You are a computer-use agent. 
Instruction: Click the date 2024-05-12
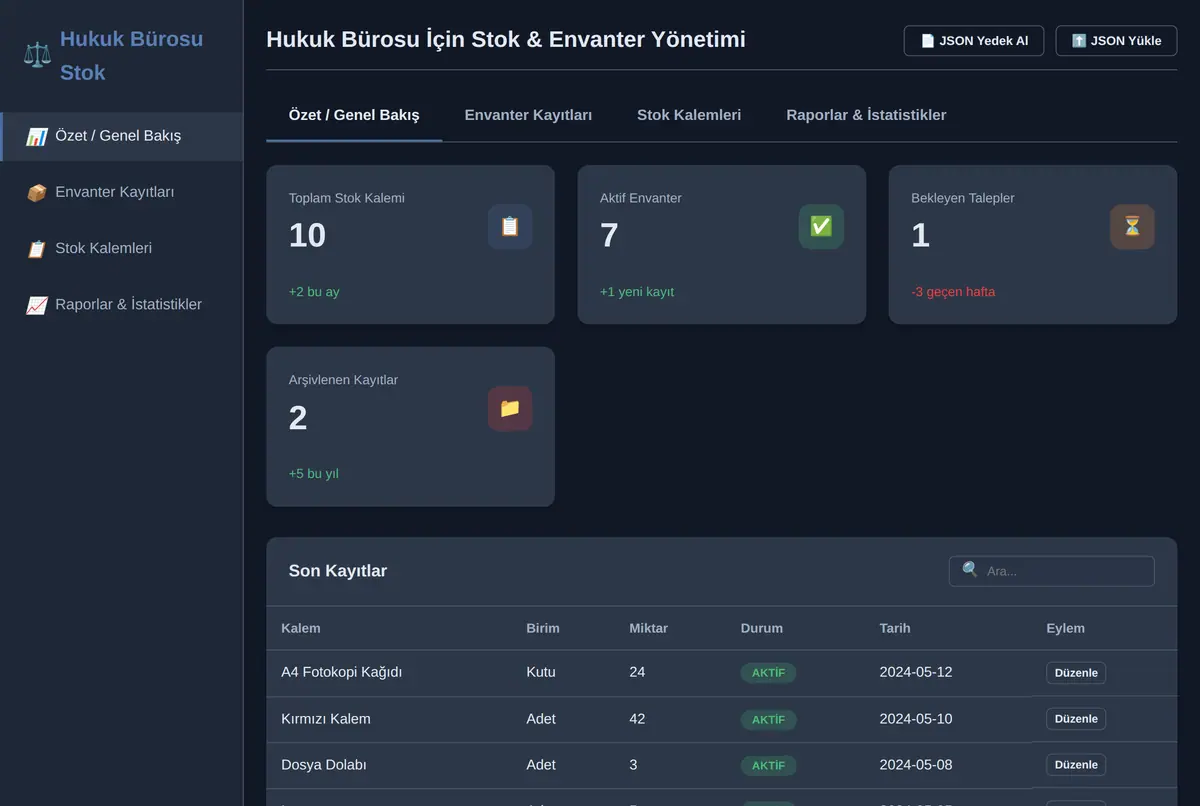point(916,672)
